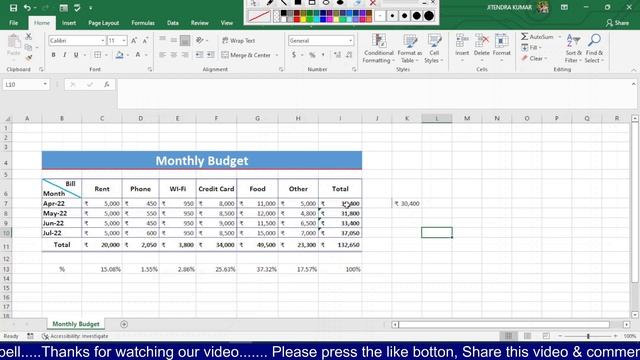This screenshot has width=640, height=360.
Task: Open Merge & Center dropdown arrow
Action: (x=277, y=55)
